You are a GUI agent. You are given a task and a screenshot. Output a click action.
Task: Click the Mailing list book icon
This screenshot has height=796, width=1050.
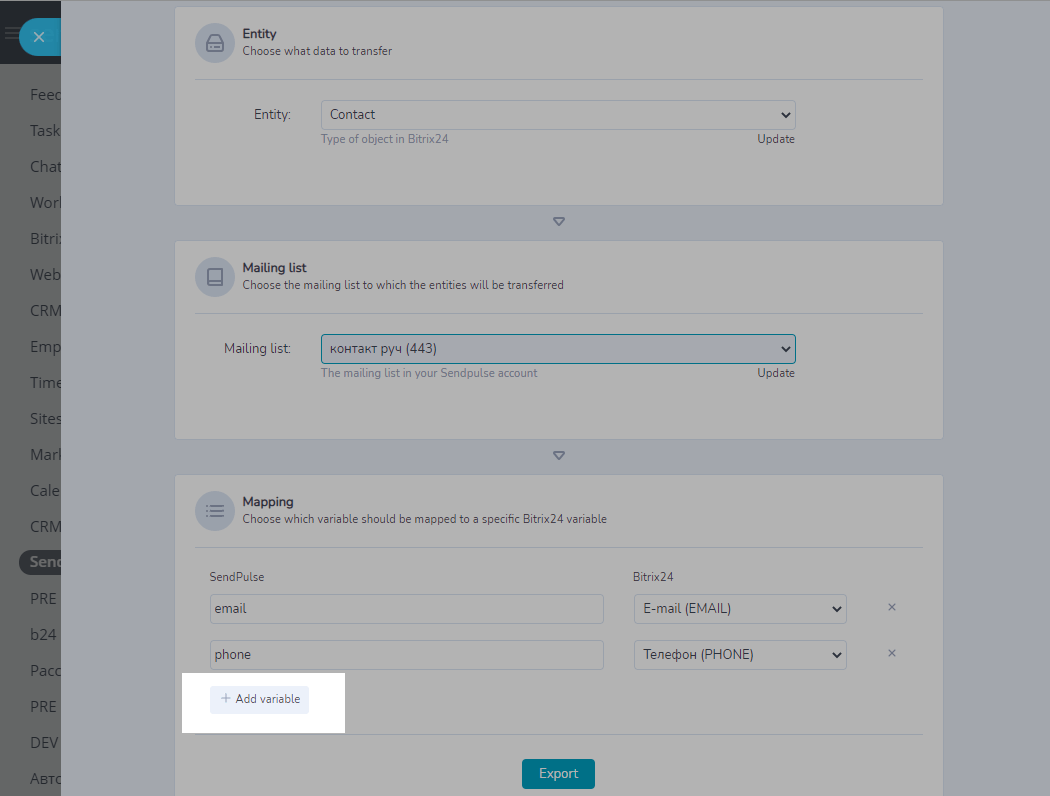tap(214, 277)
